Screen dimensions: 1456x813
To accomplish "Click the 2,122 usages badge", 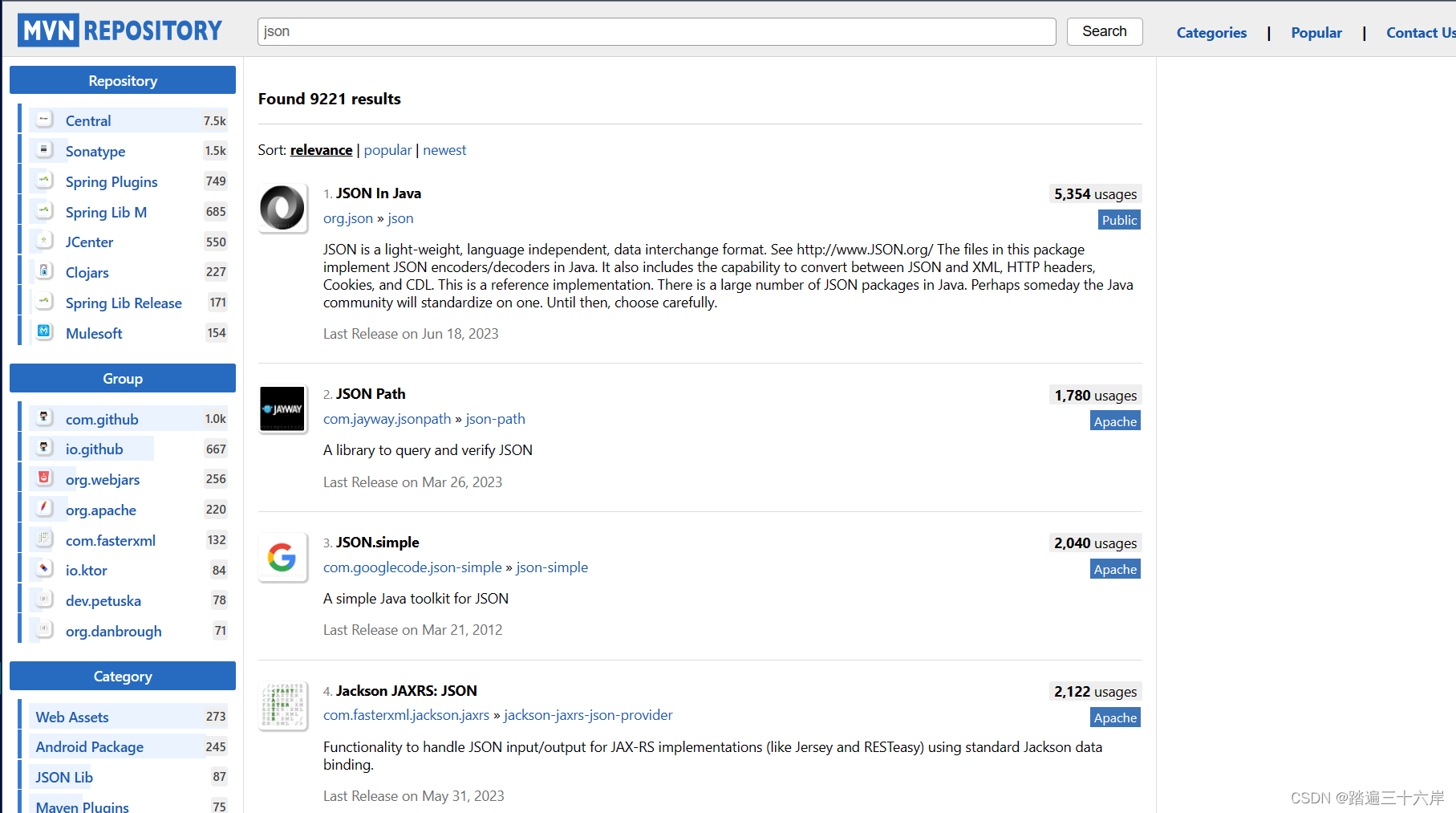I will click(1095, 692).
